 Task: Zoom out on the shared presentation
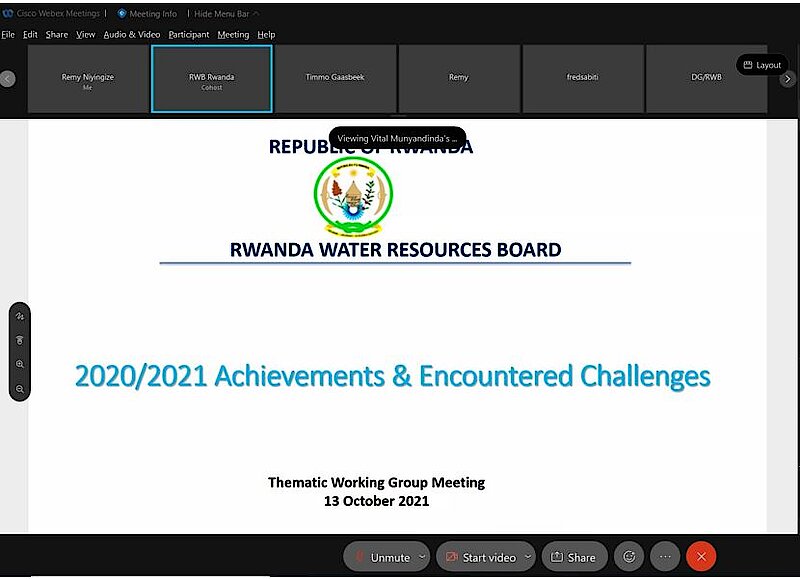20,389
